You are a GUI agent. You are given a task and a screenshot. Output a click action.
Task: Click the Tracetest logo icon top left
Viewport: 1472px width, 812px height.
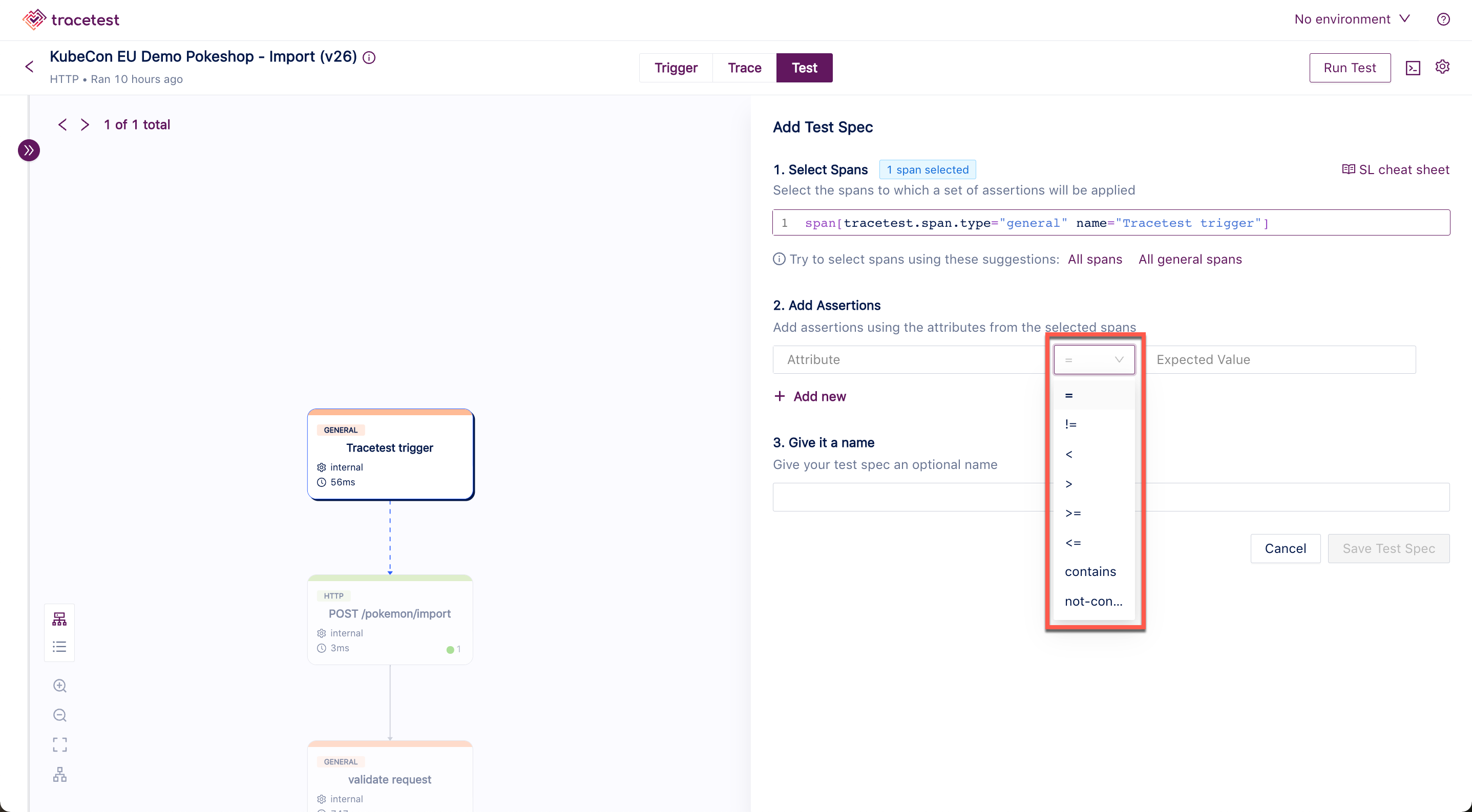31,20
